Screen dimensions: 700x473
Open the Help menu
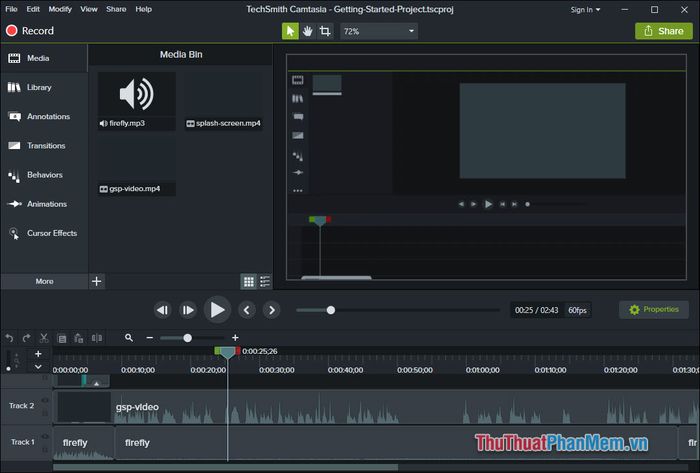click(x=143, y=9)
